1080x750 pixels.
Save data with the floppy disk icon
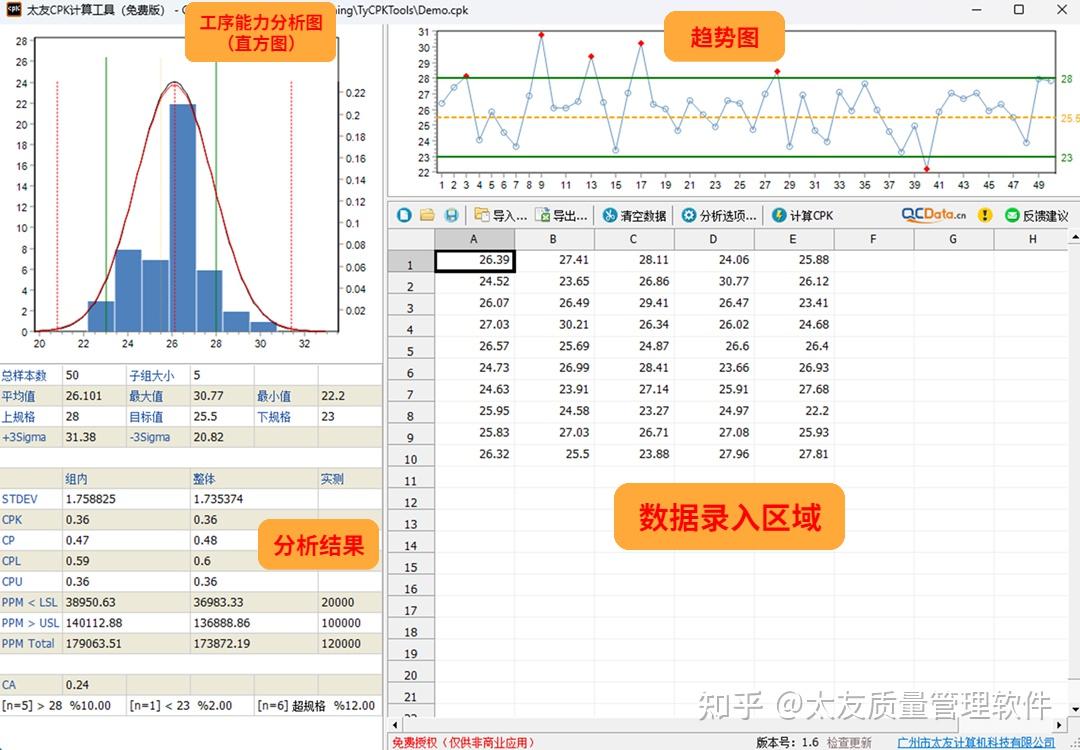point(451,215)
